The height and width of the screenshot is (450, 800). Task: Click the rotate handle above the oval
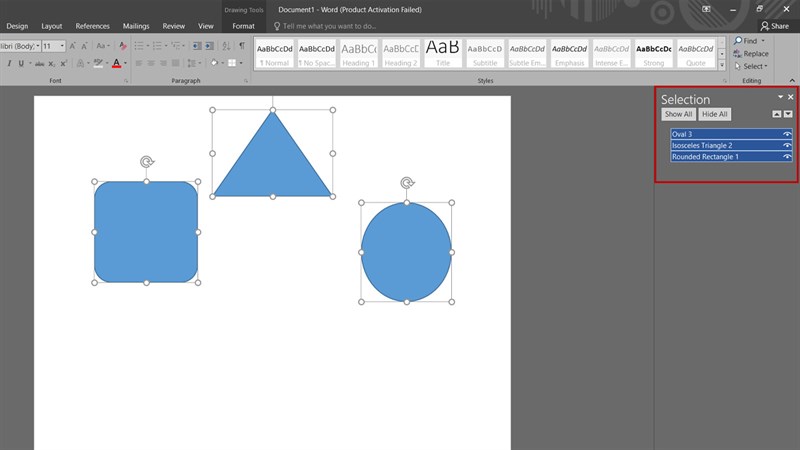point(407,183)
